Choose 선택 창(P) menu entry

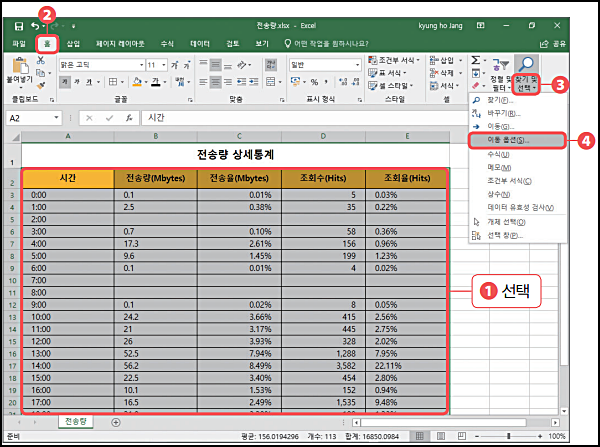pyautogui.click(x=517, y=235)
